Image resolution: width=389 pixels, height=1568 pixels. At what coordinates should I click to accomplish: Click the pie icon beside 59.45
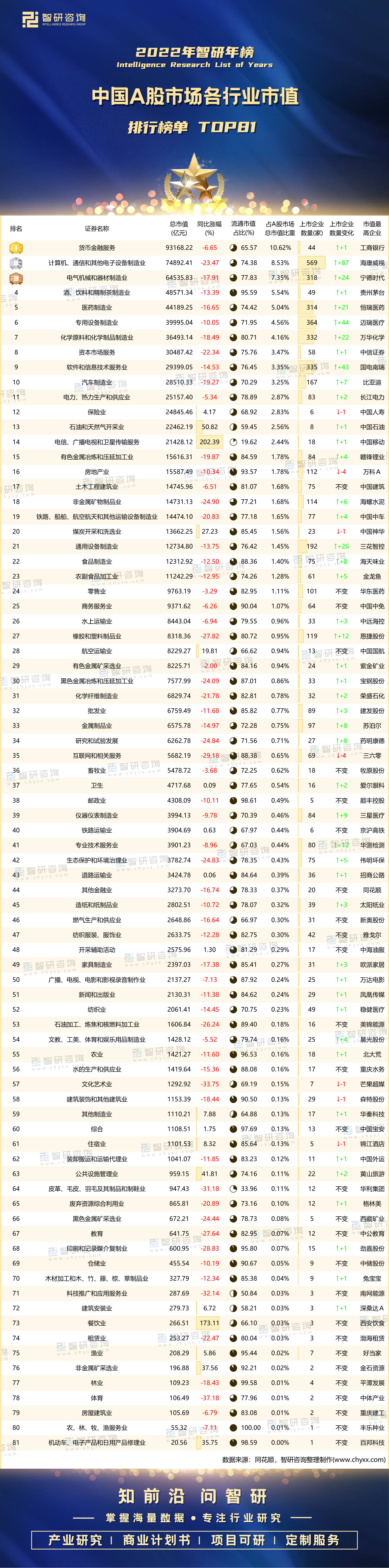233,427
